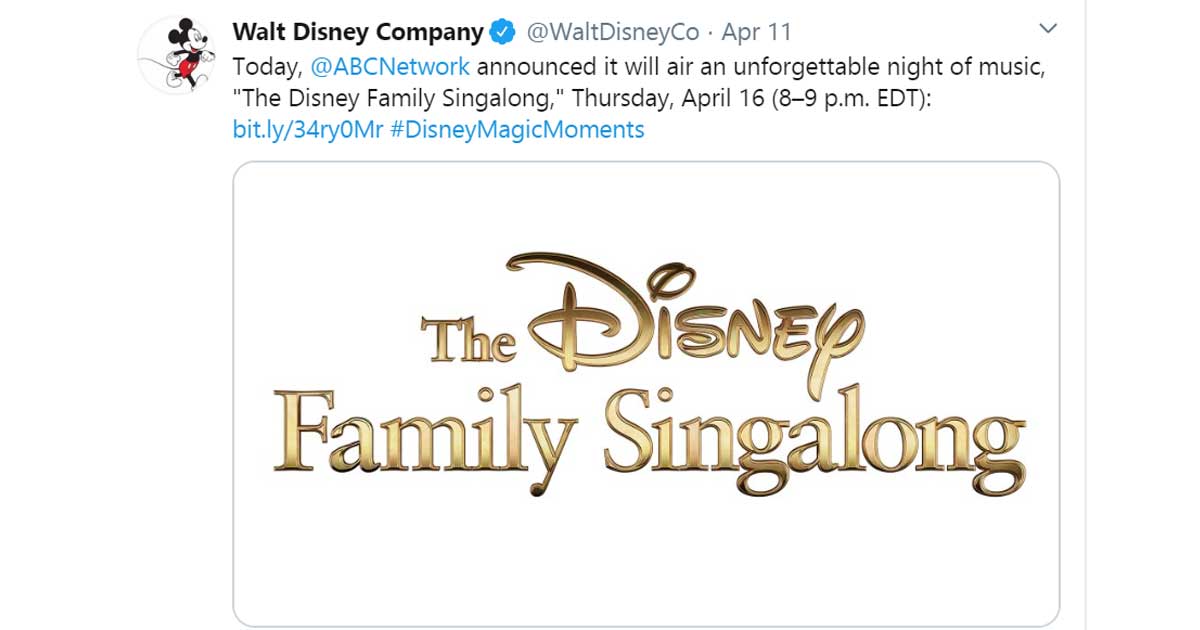Open the Walt Disney Company profile name
The height and width of the screenshot is (630, 1200).
(x=358, y=33)
